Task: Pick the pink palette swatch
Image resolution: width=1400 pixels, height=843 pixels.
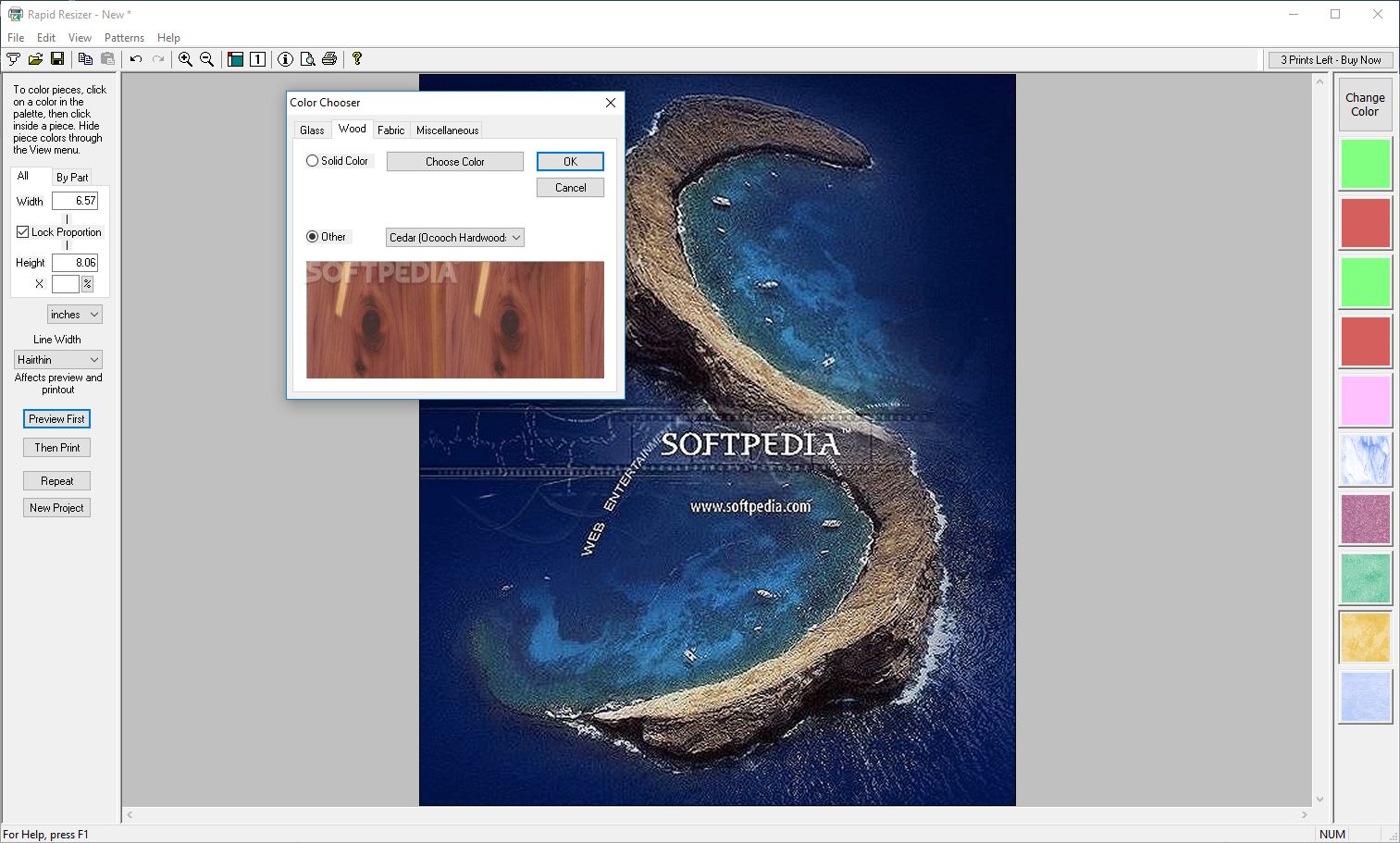Action: tap(1365, 401)
